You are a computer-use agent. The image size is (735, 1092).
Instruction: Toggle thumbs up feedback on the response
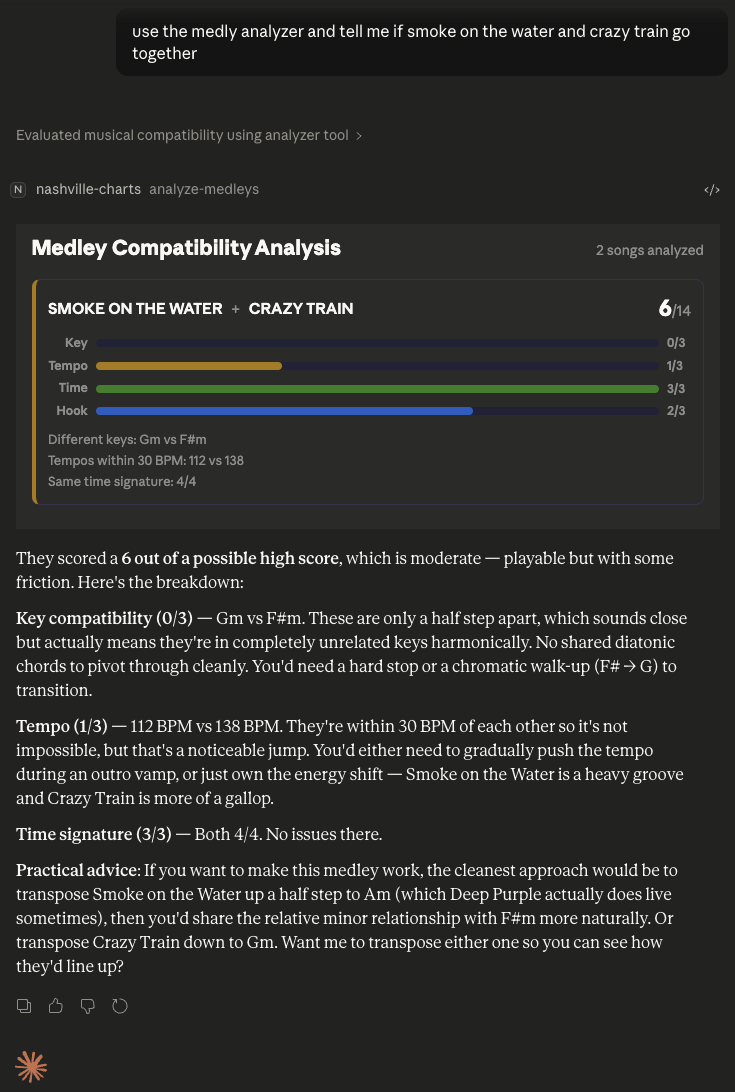coord(55,1006)
